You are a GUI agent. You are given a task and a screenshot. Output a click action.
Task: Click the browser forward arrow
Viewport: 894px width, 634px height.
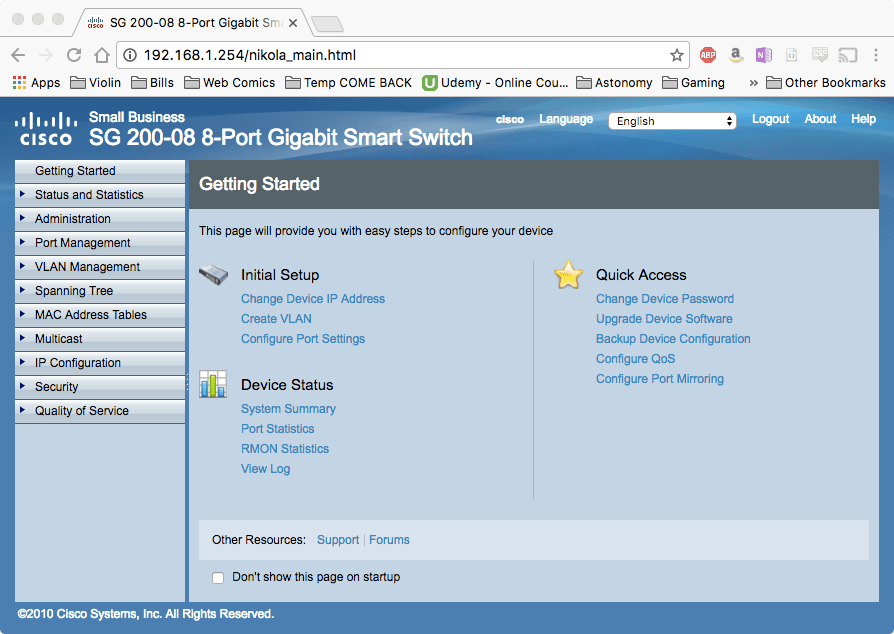pyautogui.click(x=46, y=55)
